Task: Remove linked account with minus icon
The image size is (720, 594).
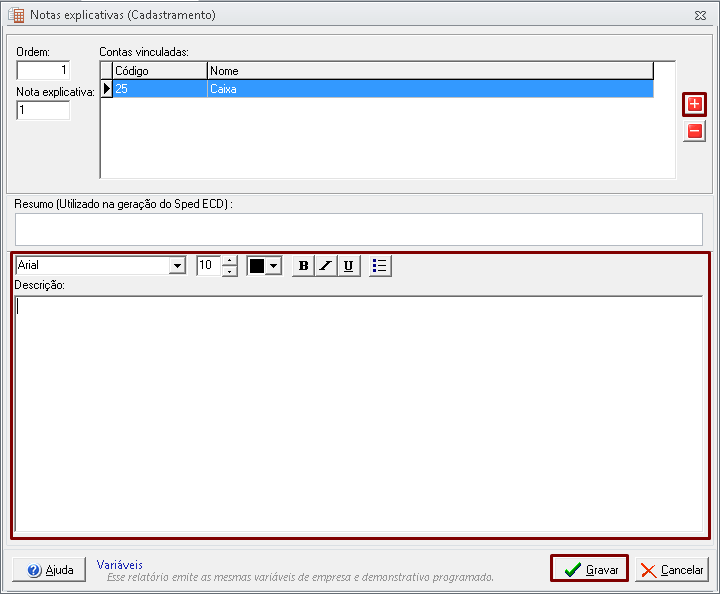Action: click(694, 131)
